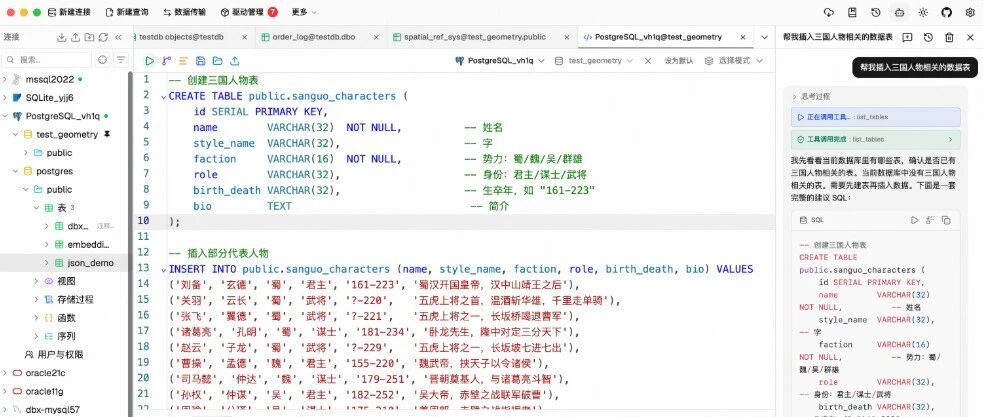
Task: Delete the conversation with trash icon
Action: [950, 38]
